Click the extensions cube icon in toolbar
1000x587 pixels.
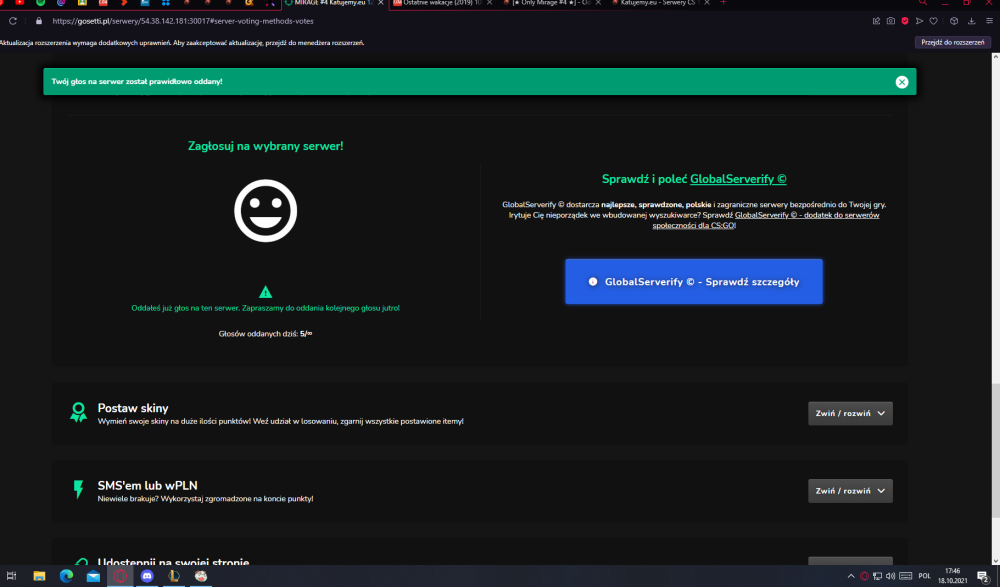tap(954, 21)
